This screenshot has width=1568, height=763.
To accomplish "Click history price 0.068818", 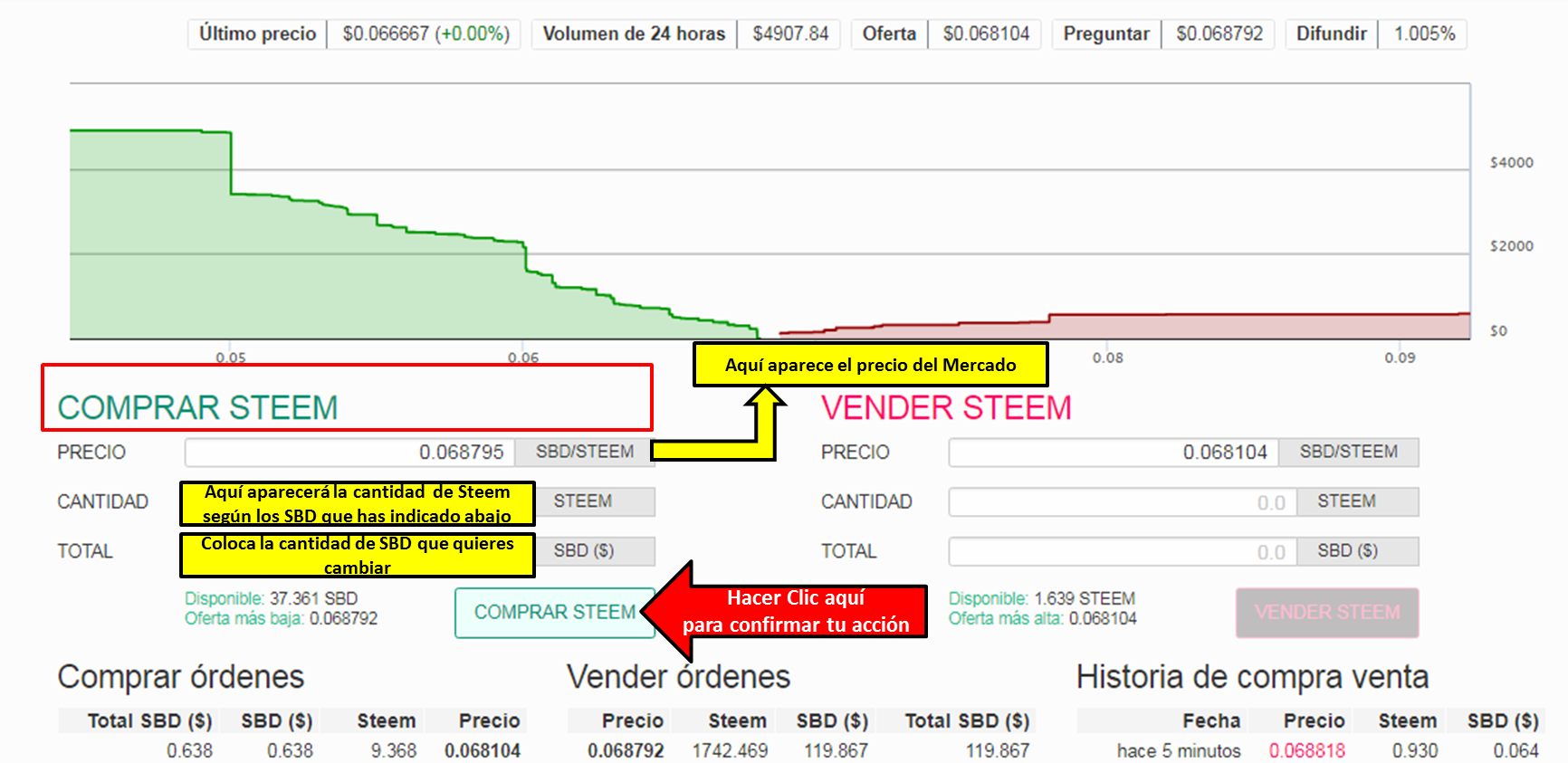I will click(x=1306, y=750).
